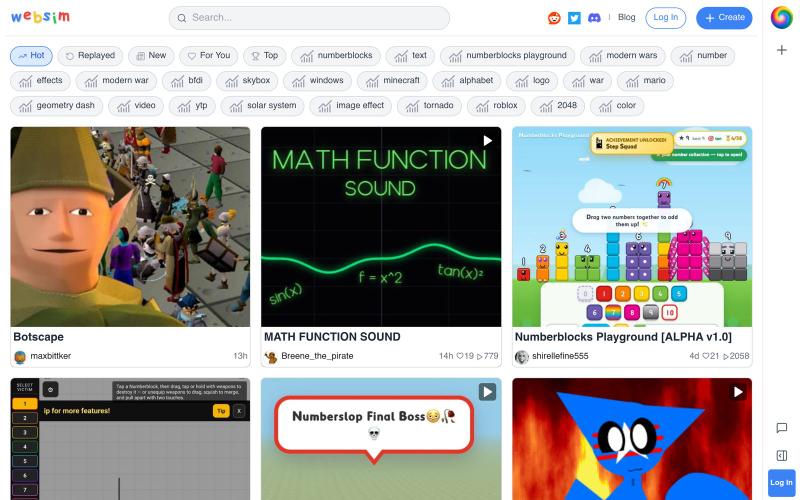Click the Botscape title
The image size is (800, 500).
click(38, 337)
